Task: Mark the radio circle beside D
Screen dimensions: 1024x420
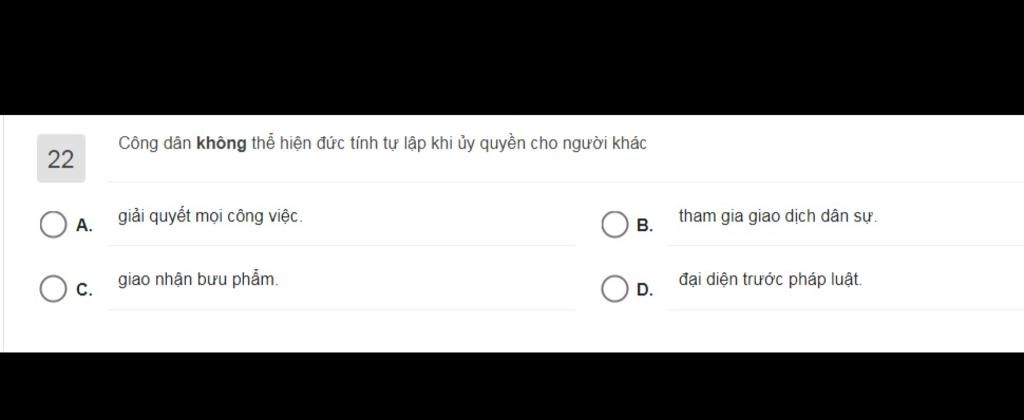Action: pos(614,289)
